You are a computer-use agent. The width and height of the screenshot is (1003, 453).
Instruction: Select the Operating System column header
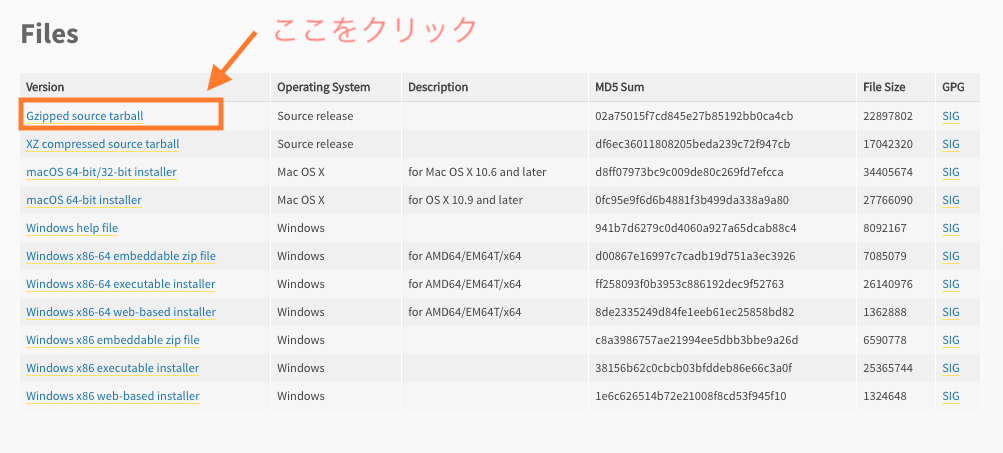tap(323, 87)
